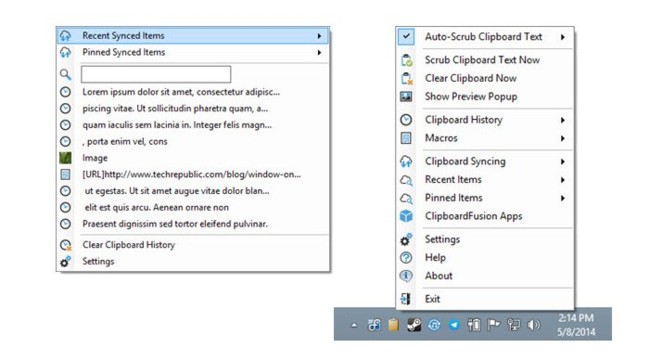
Task: Click gear icon beside Settings in history menu
Action: tap(65, 262)
